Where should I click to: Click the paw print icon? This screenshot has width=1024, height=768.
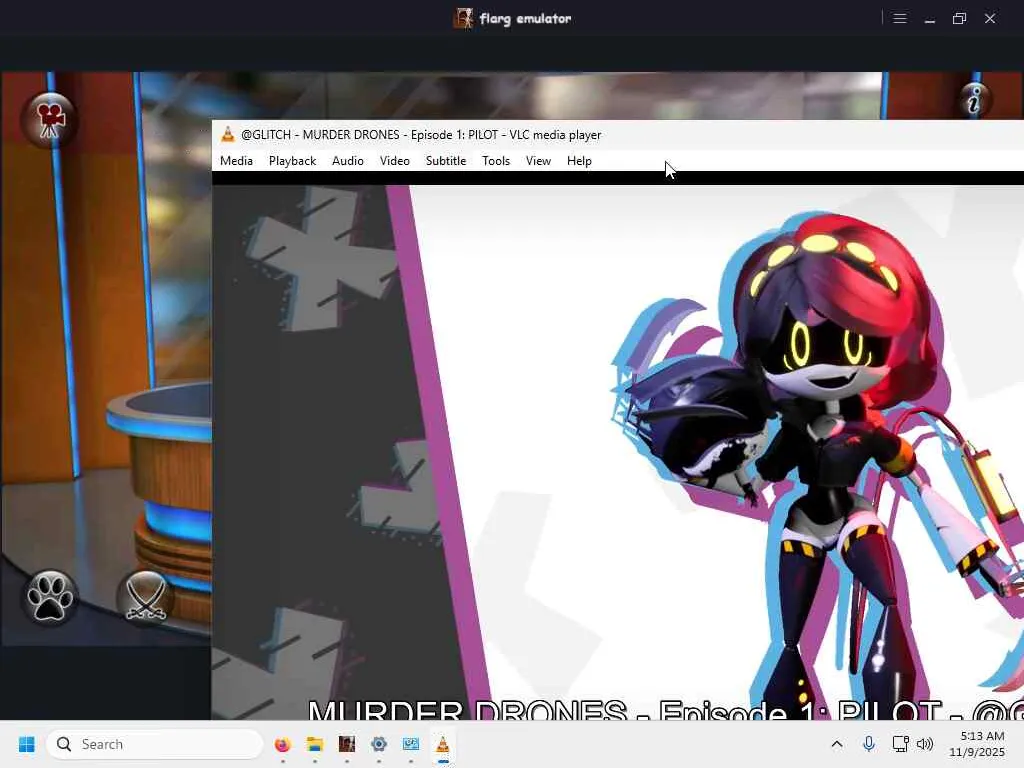click(x=50, y=598)
